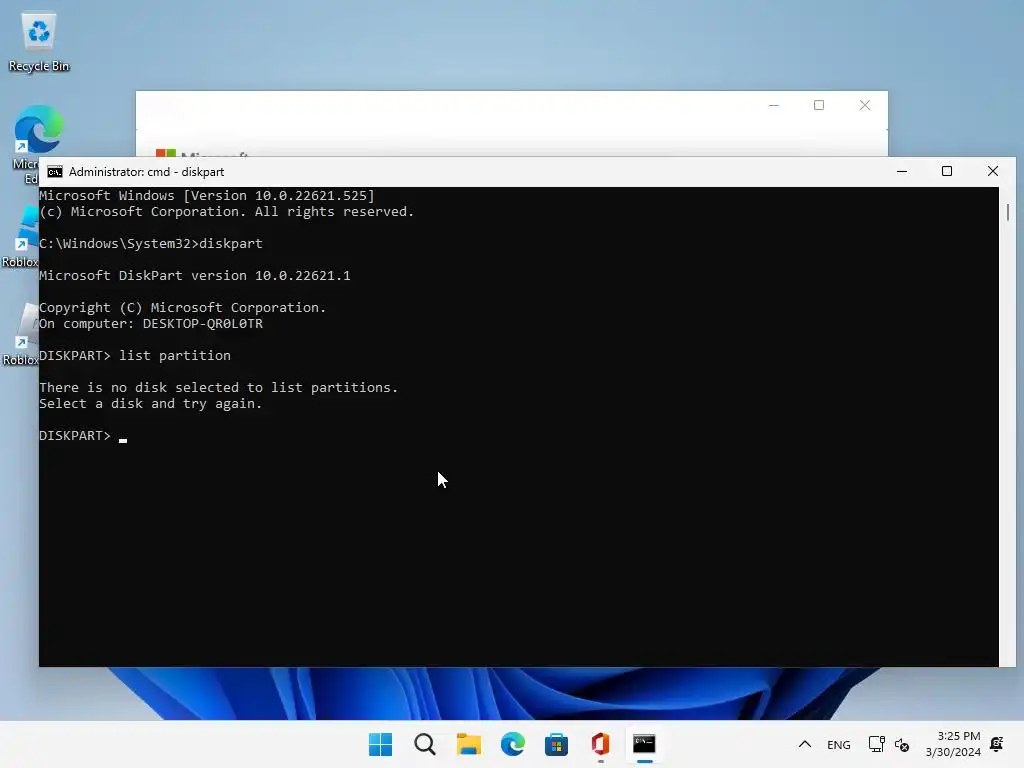Minimize the Administrator cmd window
Screen dimensions: 1024x768
click(902, 172)
